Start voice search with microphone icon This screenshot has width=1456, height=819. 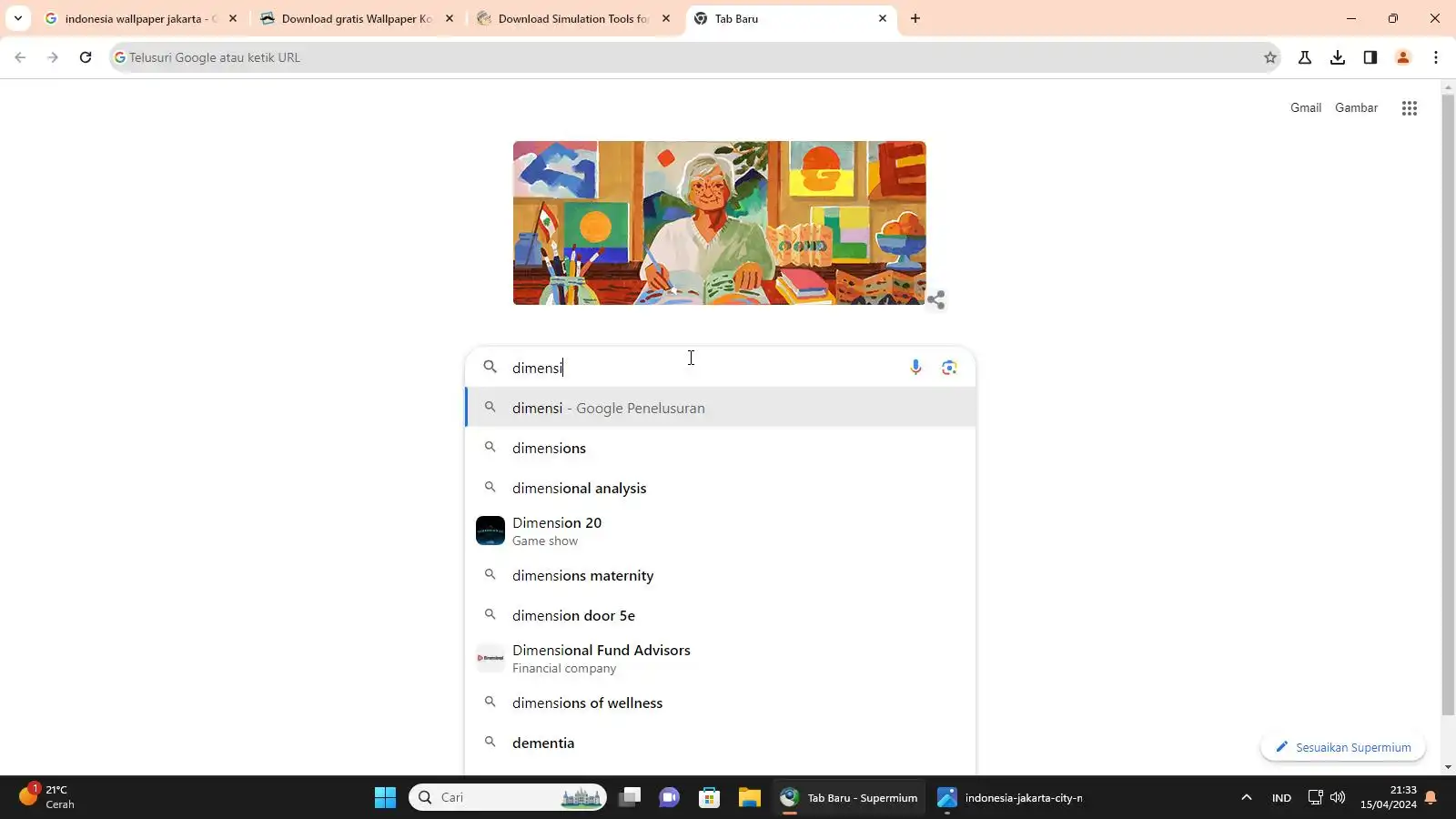point(915,367)
